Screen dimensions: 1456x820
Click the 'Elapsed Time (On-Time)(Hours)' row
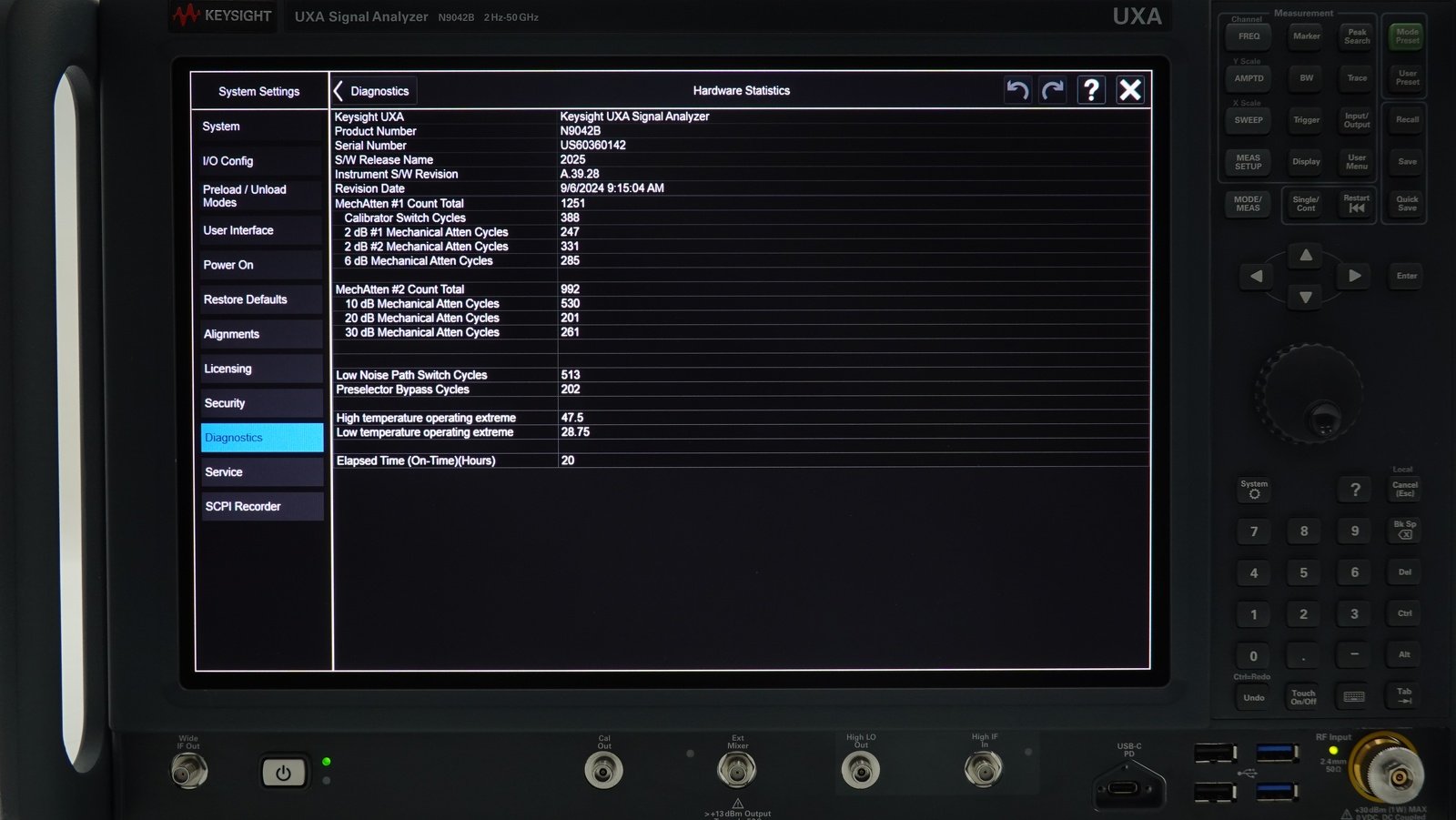742,461
